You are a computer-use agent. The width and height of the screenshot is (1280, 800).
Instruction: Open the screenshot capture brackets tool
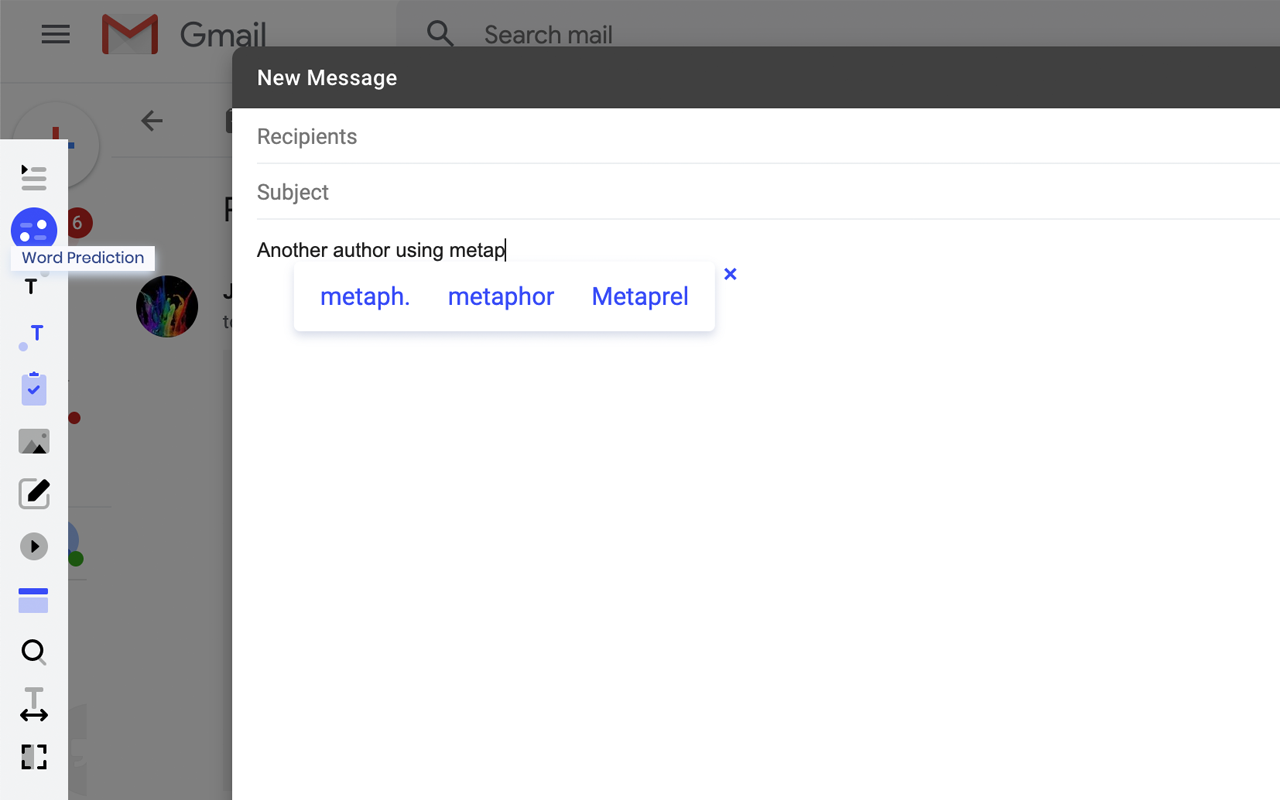pos(34,757)
